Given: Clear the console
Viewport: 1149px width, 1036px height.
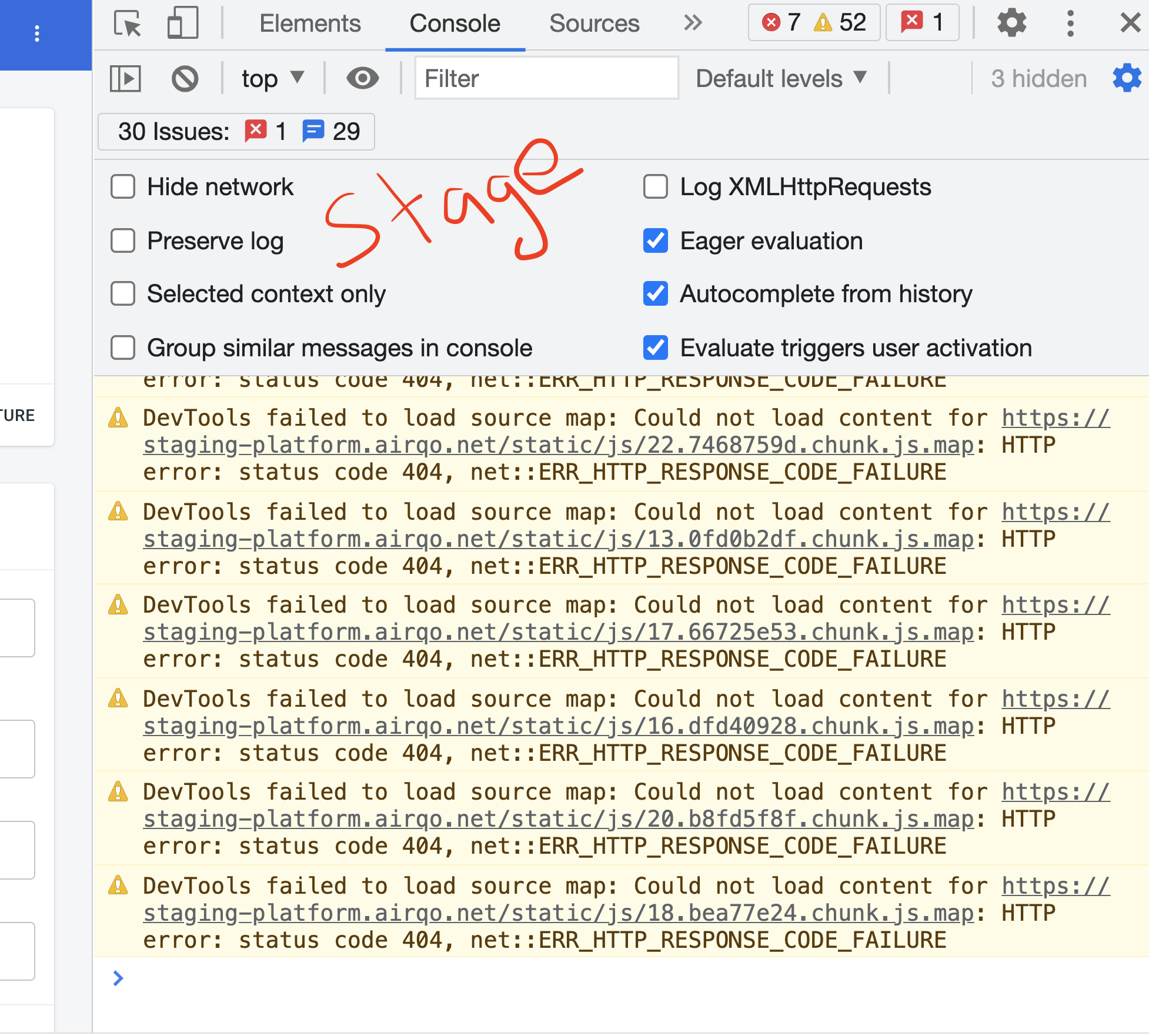Looking at the screenshot, I should (x=184, y=78).
